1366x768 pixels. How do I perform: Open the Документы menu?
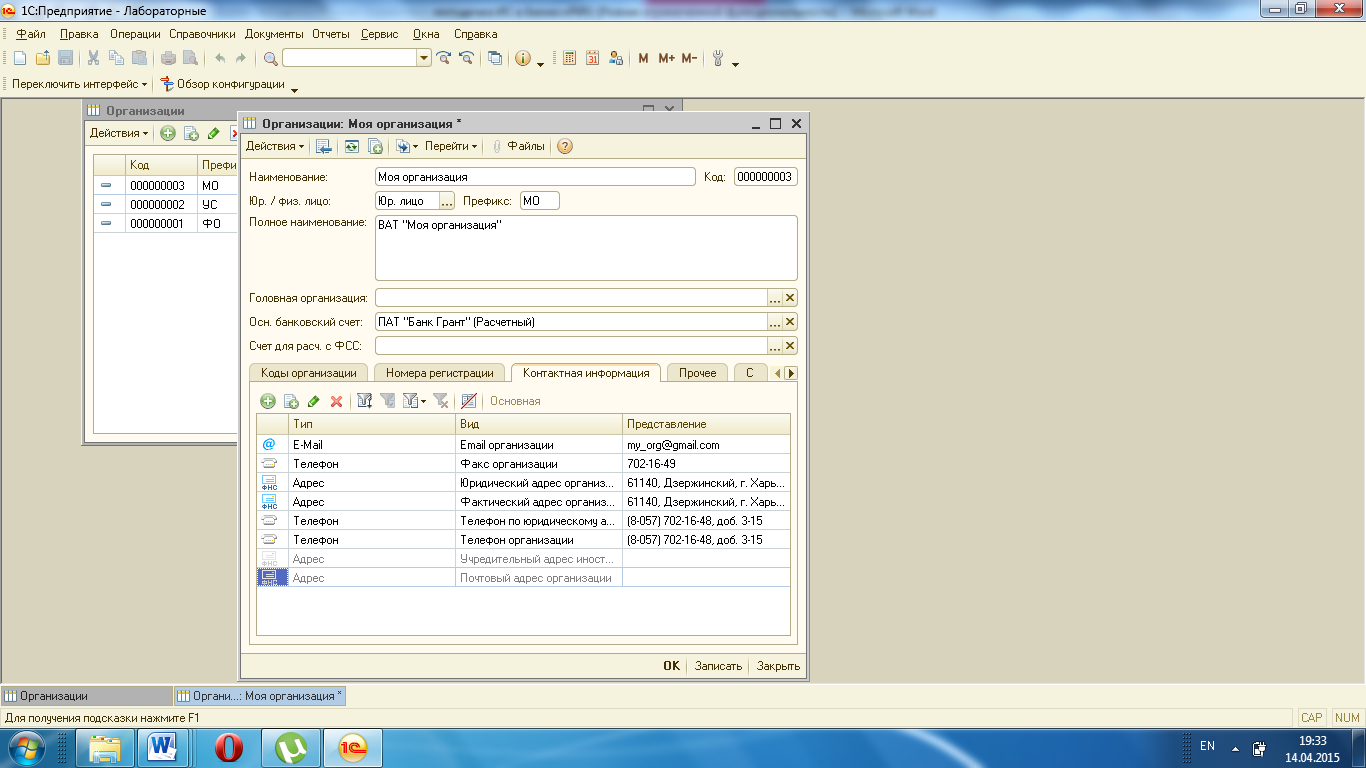(x=274, y=34)
